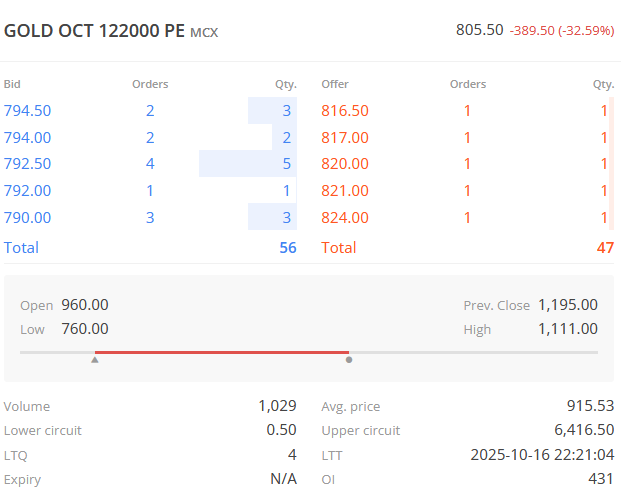Select offer price 824.00

point(345,217)
